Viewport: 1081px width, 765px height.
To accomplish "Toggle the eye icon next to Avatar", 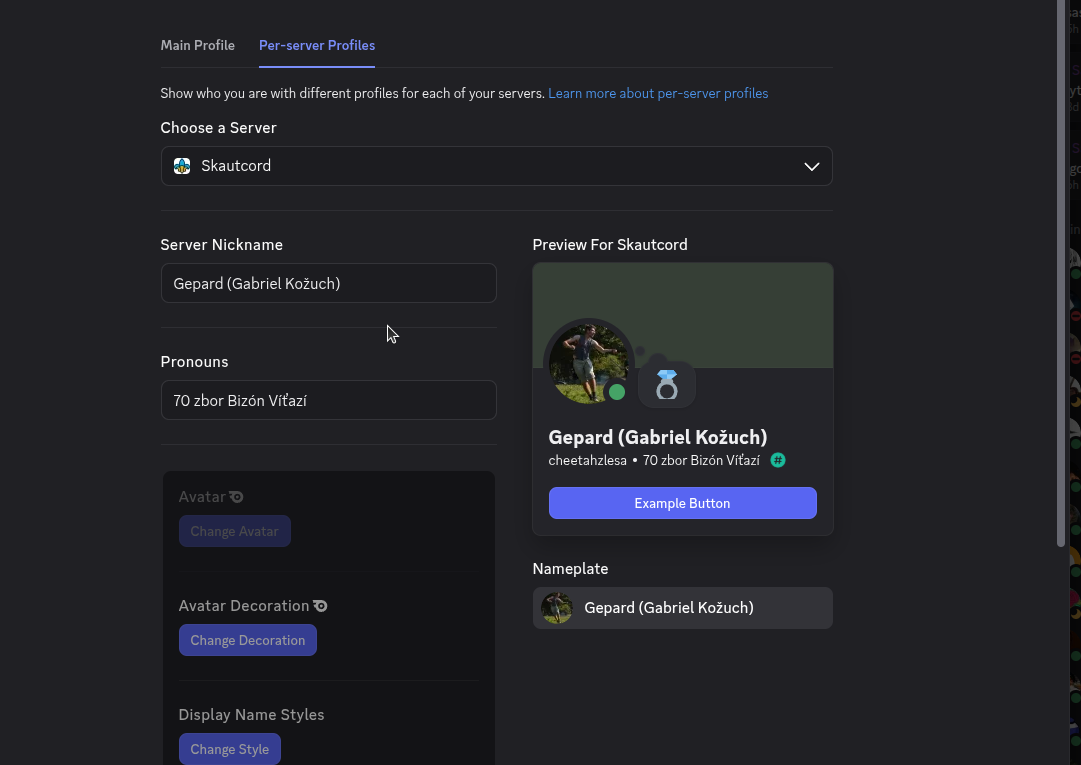I will [236, 496].
